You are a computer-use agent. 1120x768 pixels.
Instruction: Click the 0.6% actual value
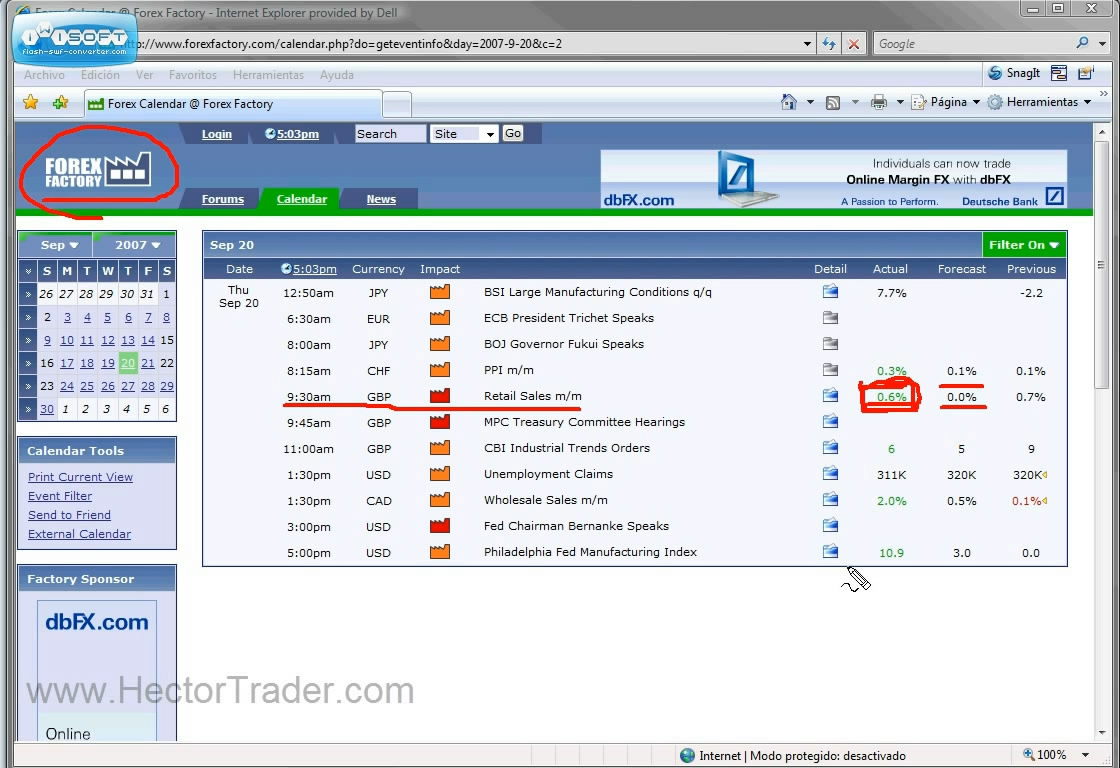click(x=891, y=397)
